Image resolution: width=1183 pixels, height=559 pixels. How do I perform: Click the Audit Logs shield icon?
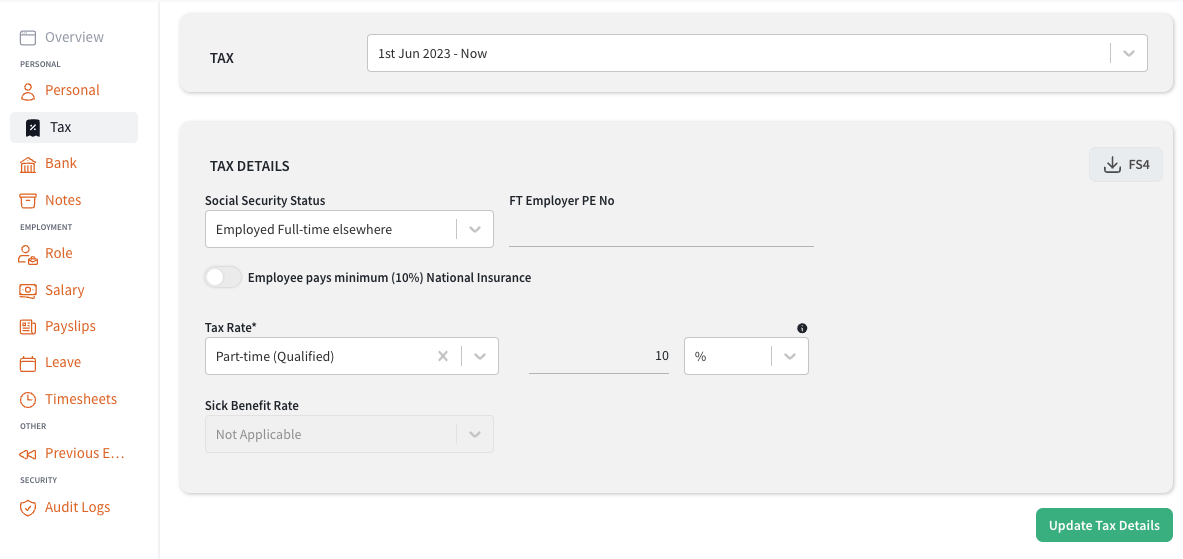(28, 508)
